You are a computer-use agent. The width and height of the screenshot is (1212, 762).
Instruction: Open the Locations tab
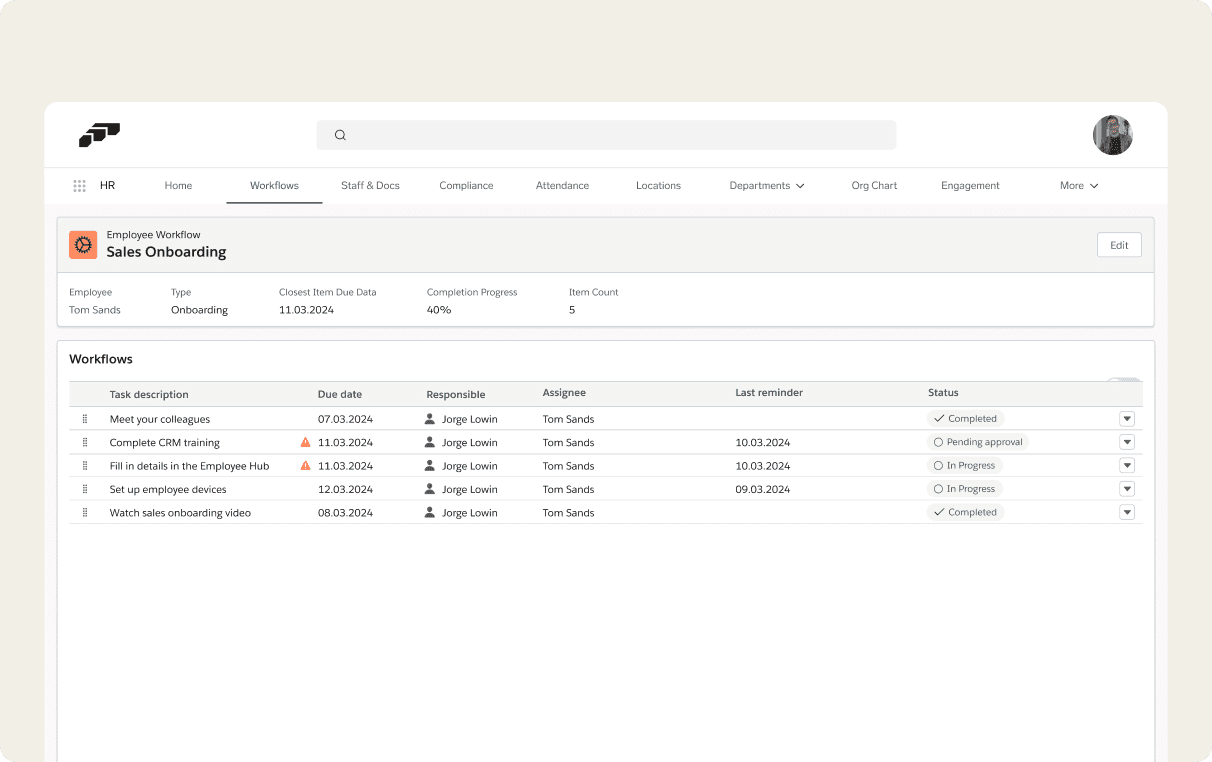(658, 186)
